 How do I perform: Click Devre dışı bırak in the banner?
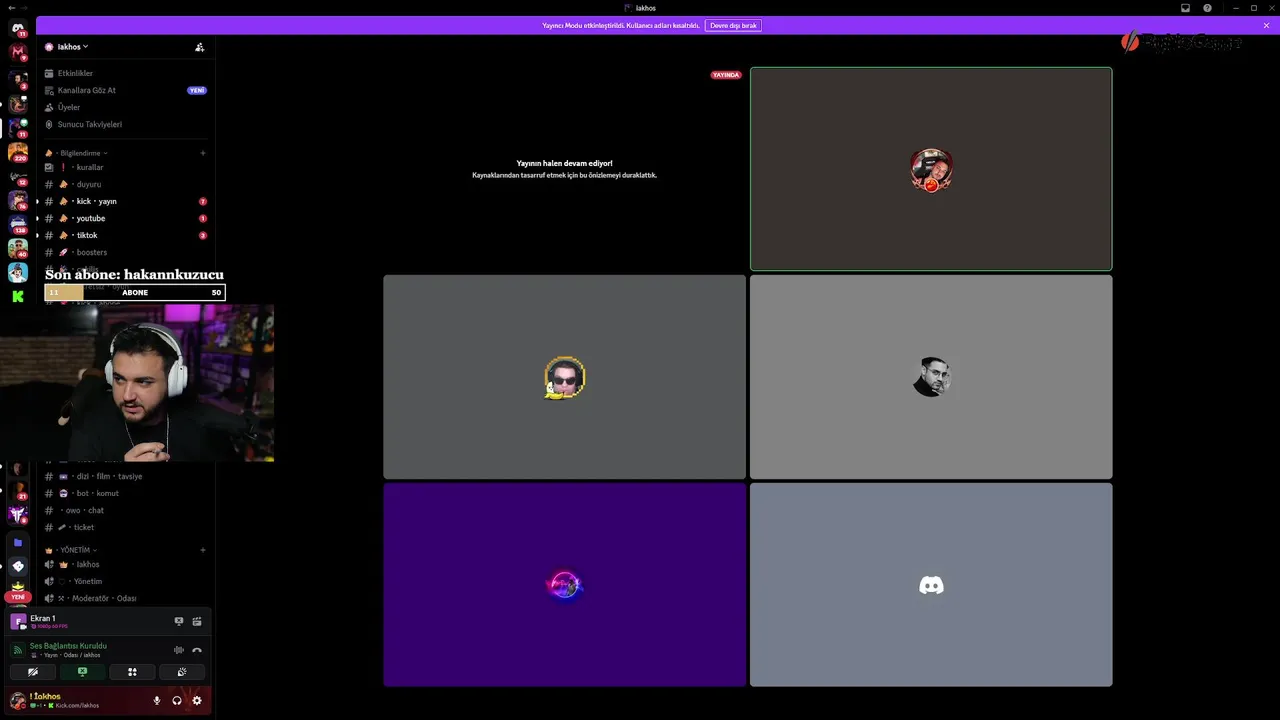click(x=733, y=25)
